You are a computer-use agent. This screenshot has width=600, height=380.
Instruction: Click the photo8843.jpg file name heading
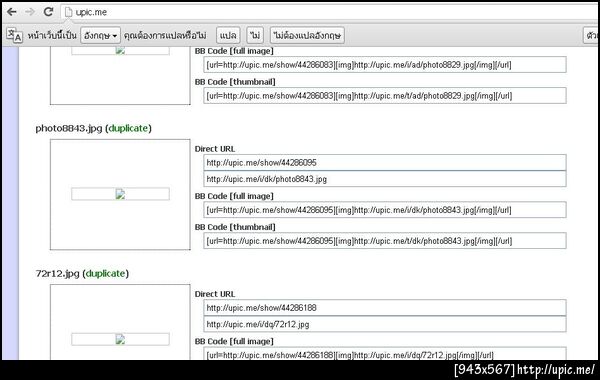click(x=69, y=128)
